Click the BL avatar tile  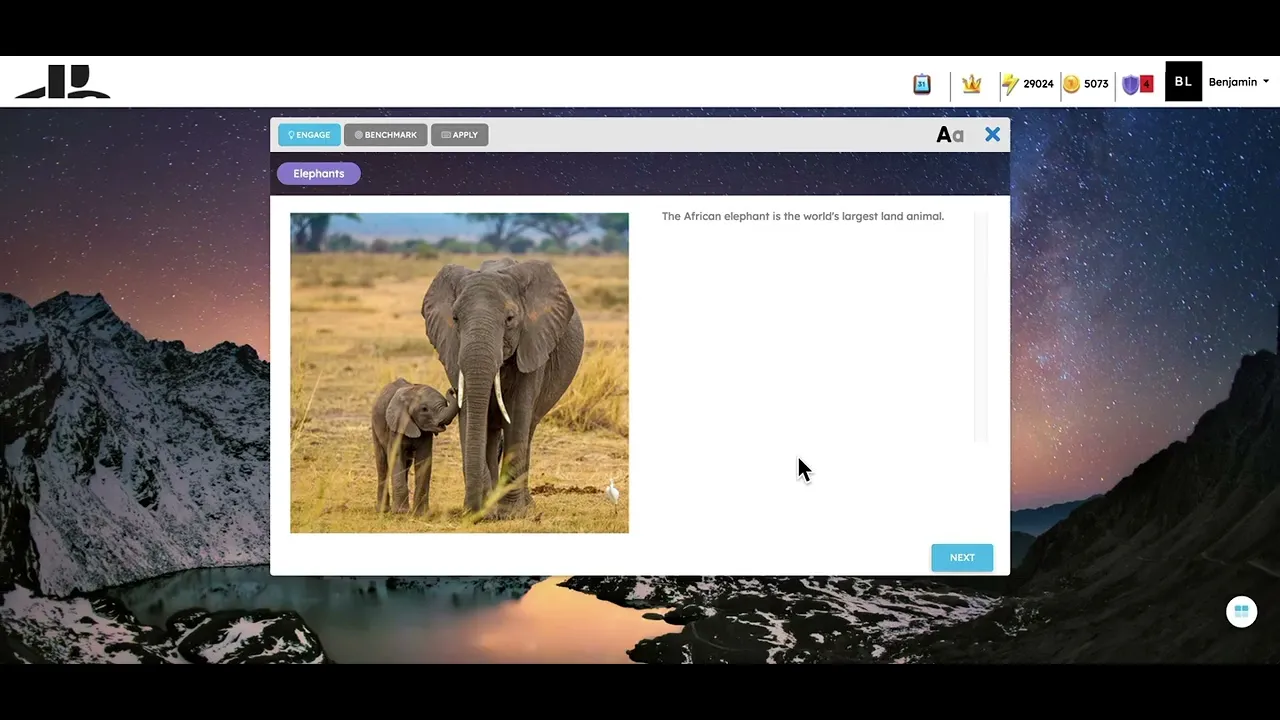tap(1183, 82)
